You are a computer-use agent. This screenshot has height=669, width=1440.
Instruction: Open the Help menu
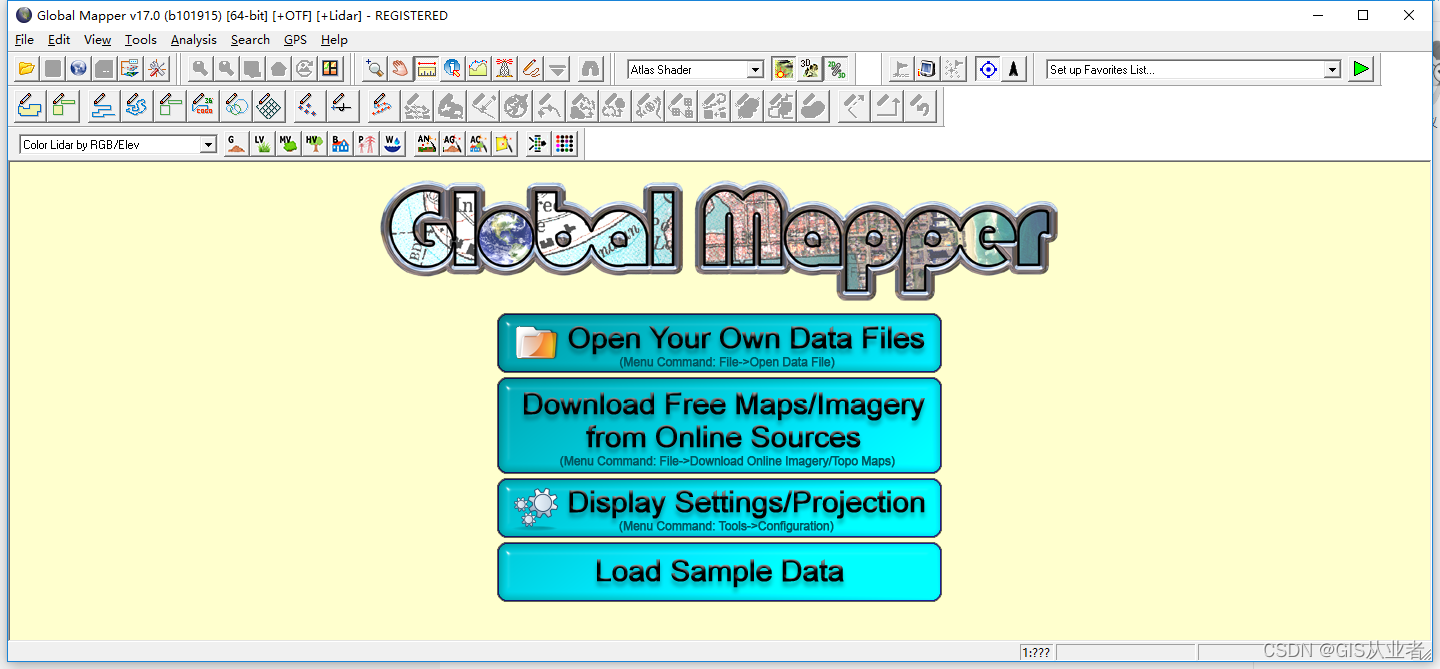click(x=334, y=40)
